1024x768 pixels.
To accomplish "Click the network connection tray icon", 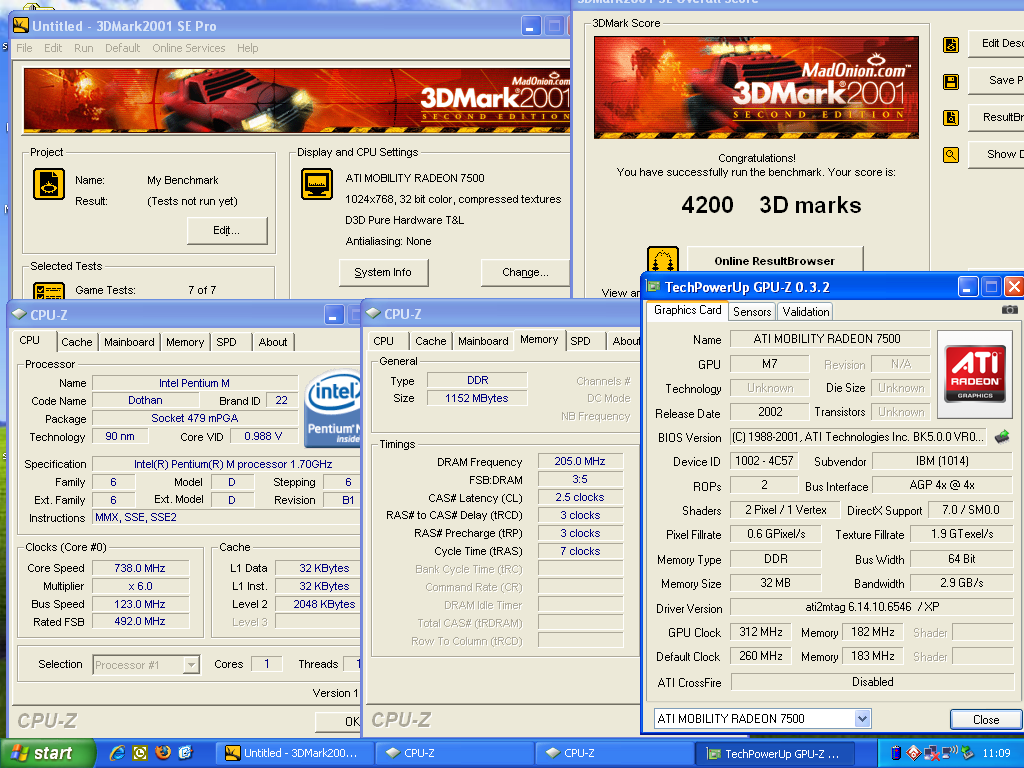I will click(x=932, y=753).
